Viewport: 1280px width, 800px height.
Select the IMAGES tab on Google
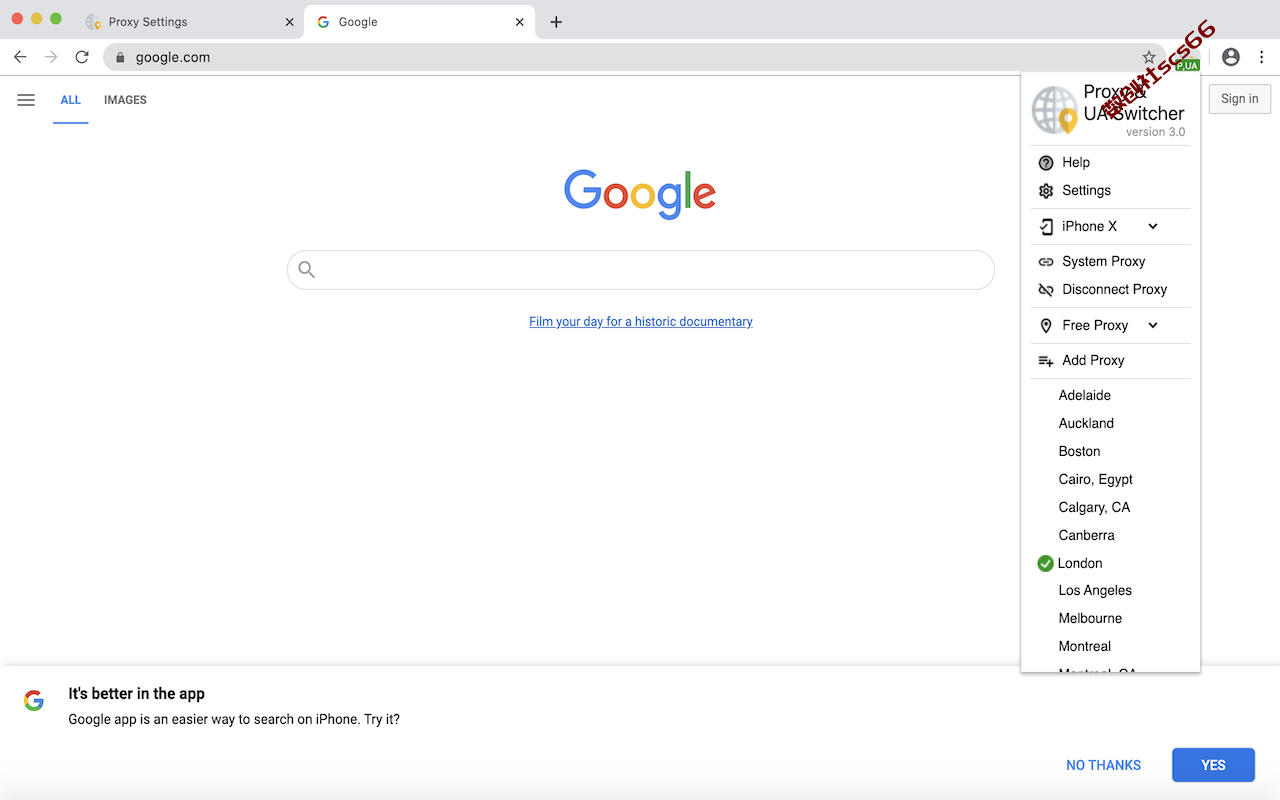[125, 100]
